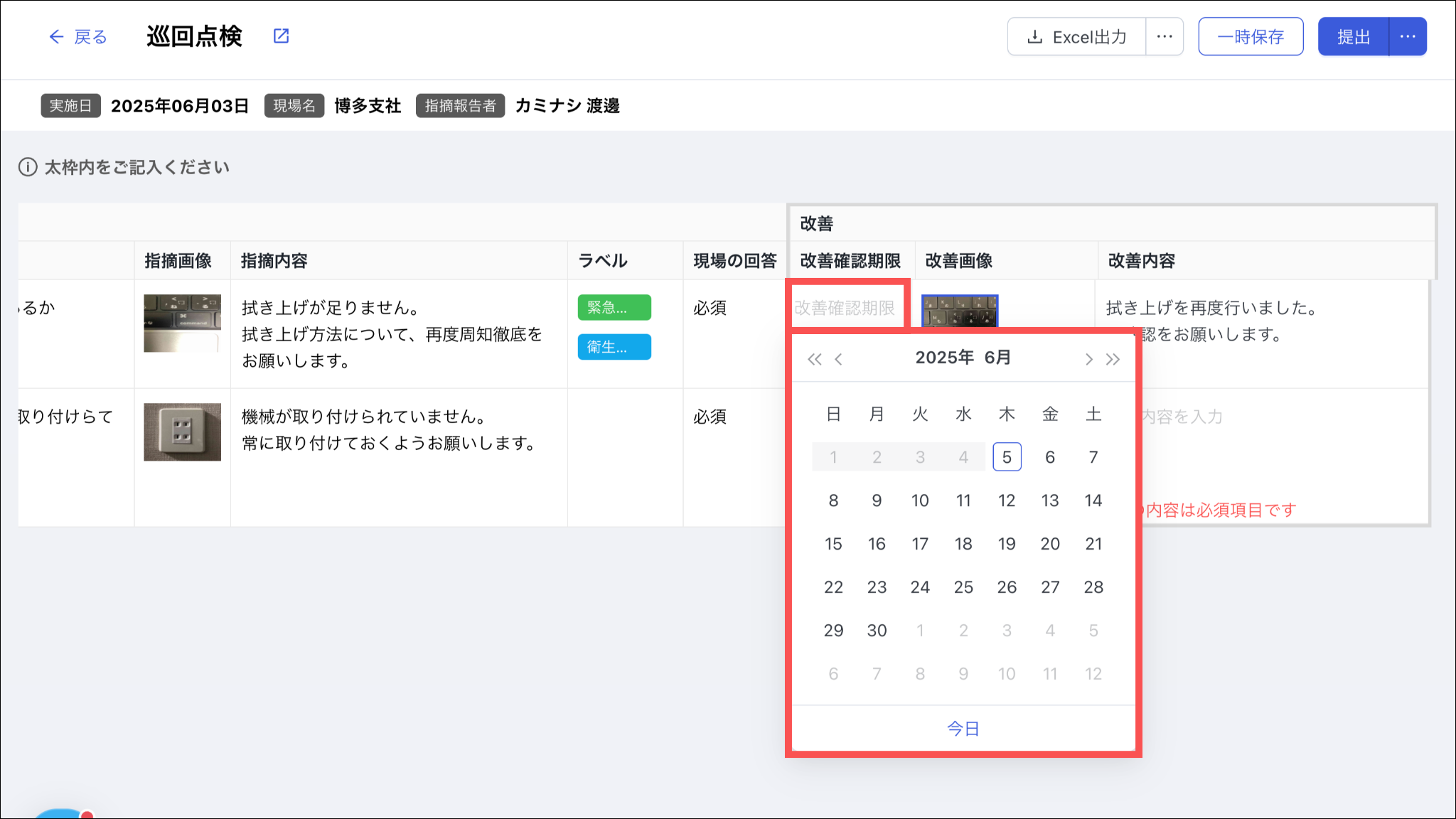Click the 2025年 year header in calendar
This screenshot has width=1456, height=819.
pos(944,358)
